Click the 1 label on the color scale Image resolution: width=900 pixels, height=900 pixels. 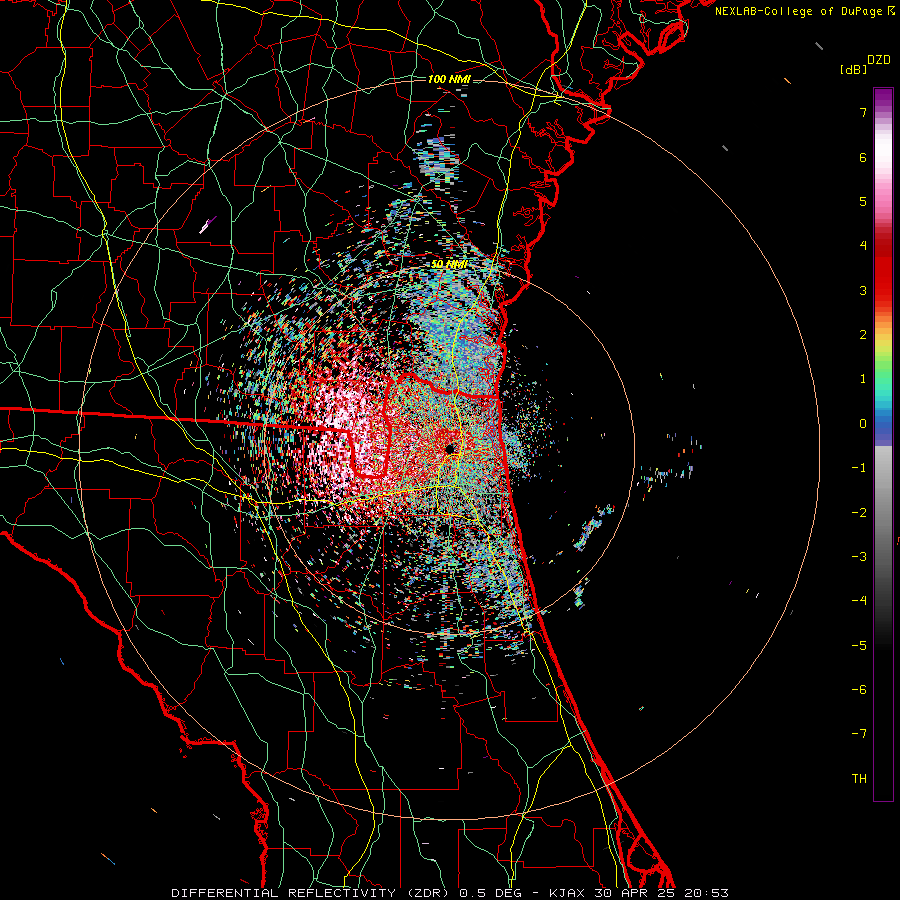863,379
